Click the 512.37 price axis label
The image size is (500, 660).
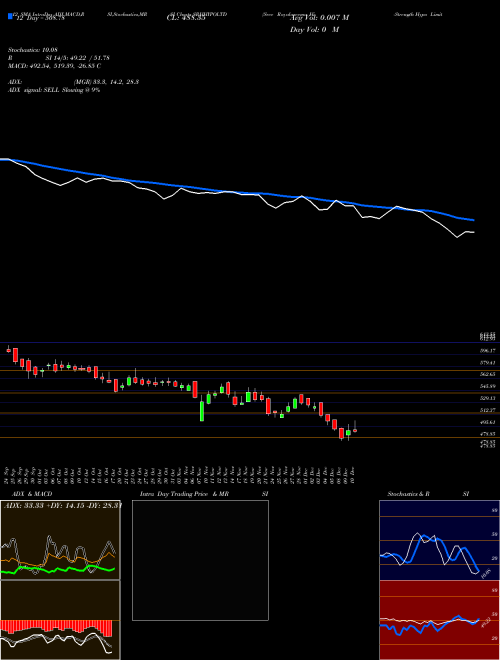coord(488,410)
